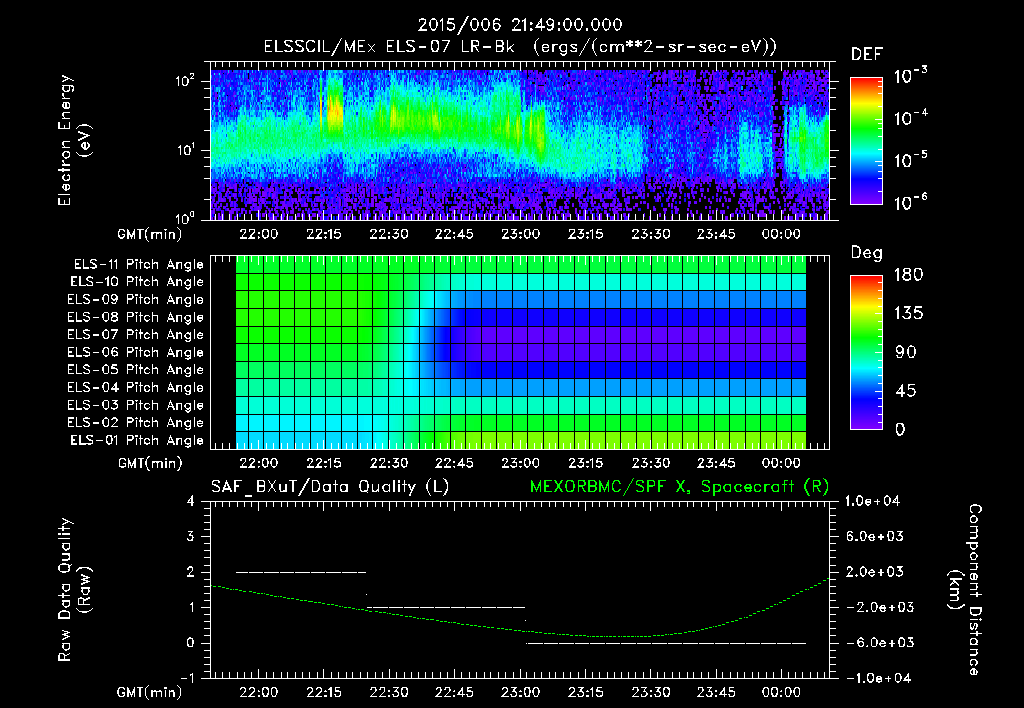Image resolution: width=1024 pixels, height=708 pixels.
Task: Click the ELS-09 Pitch Angle row label
Action: click(136, 300)
